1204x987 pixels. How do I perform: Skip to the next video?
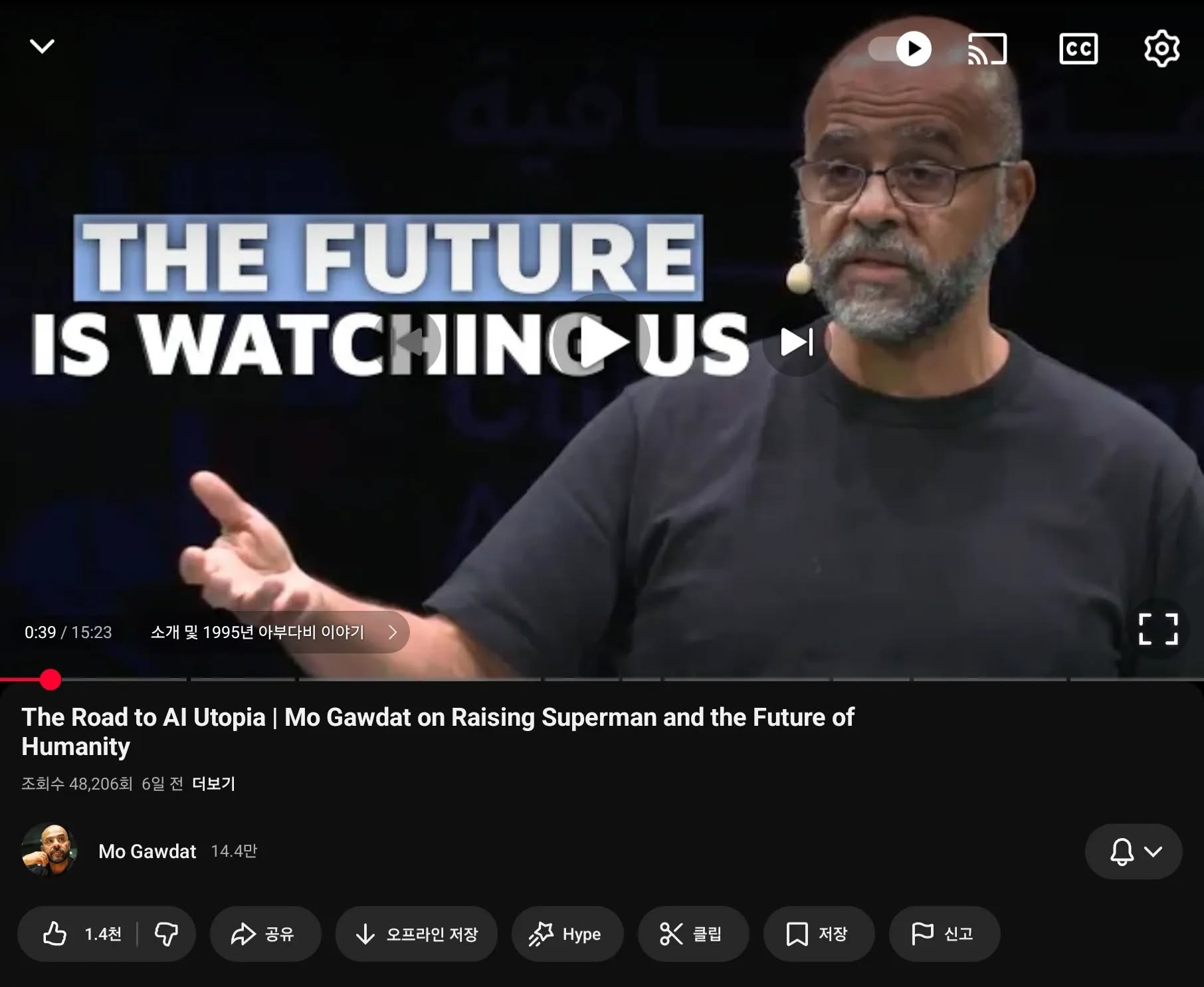[x=796, y=342]
